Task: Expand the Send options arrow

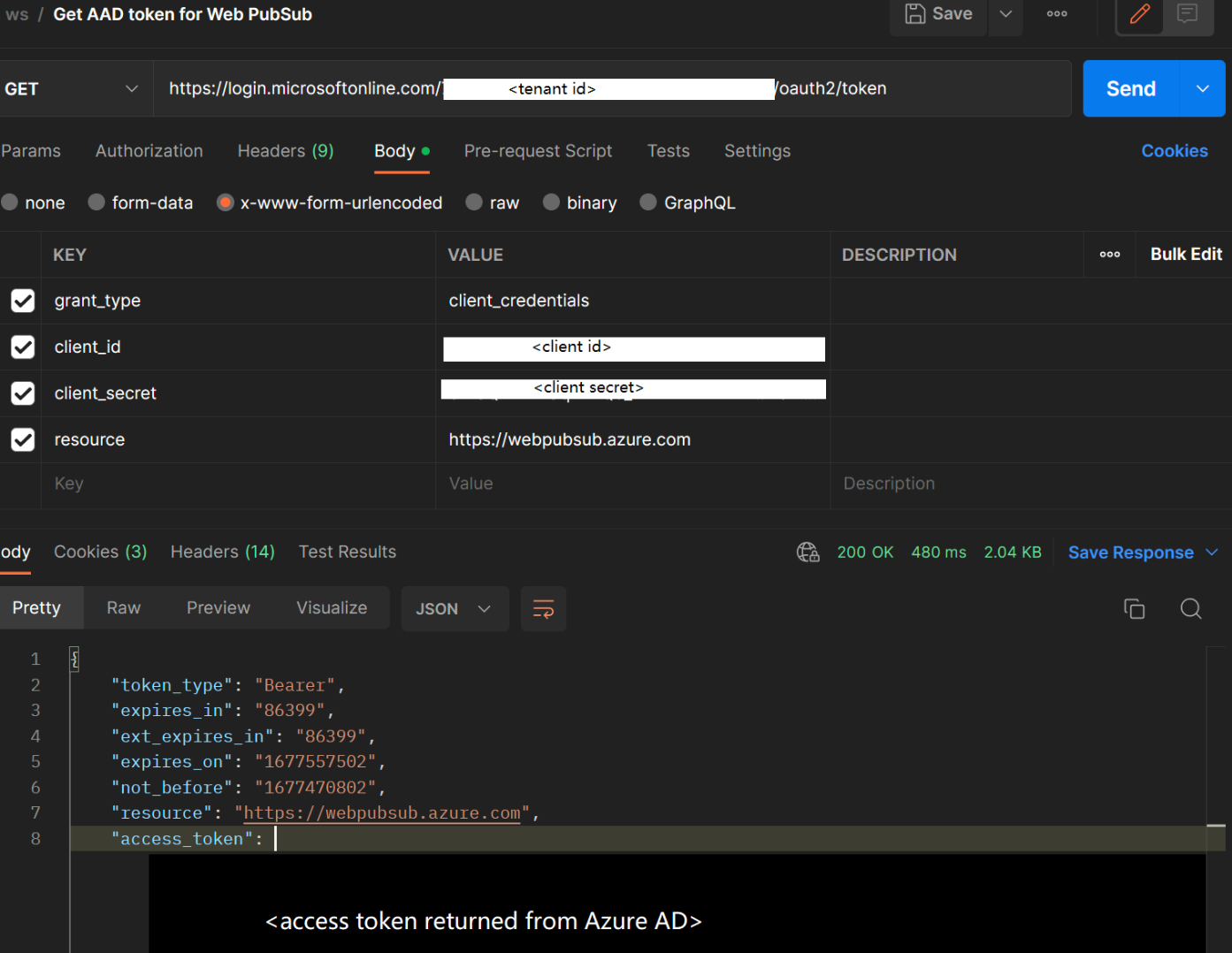Action: pos(1203,88)
